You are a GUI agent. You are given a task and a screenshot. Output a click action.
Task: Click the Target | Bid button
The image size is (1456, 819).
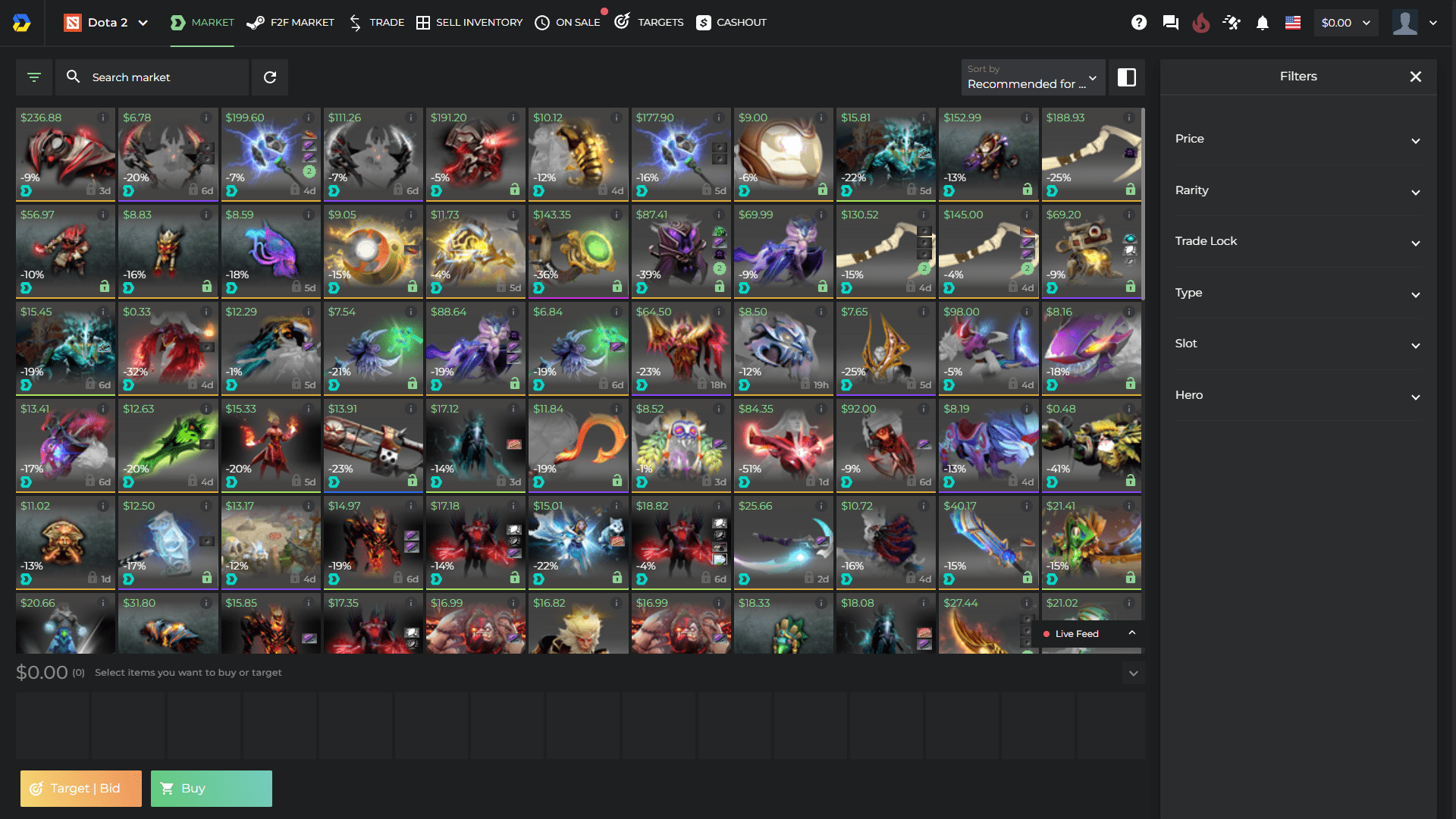point(80,788)
